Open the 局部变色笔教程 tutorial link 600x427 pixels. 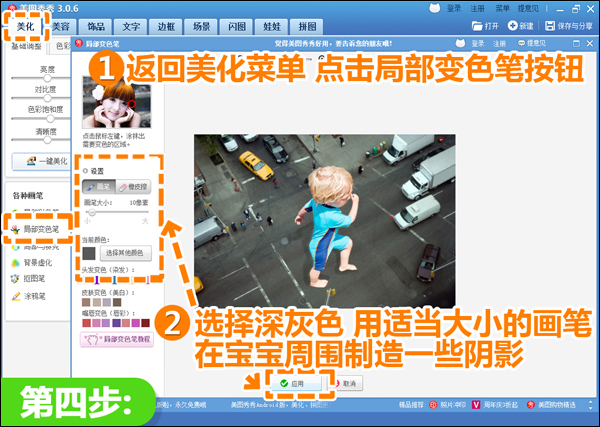point(117,339)
